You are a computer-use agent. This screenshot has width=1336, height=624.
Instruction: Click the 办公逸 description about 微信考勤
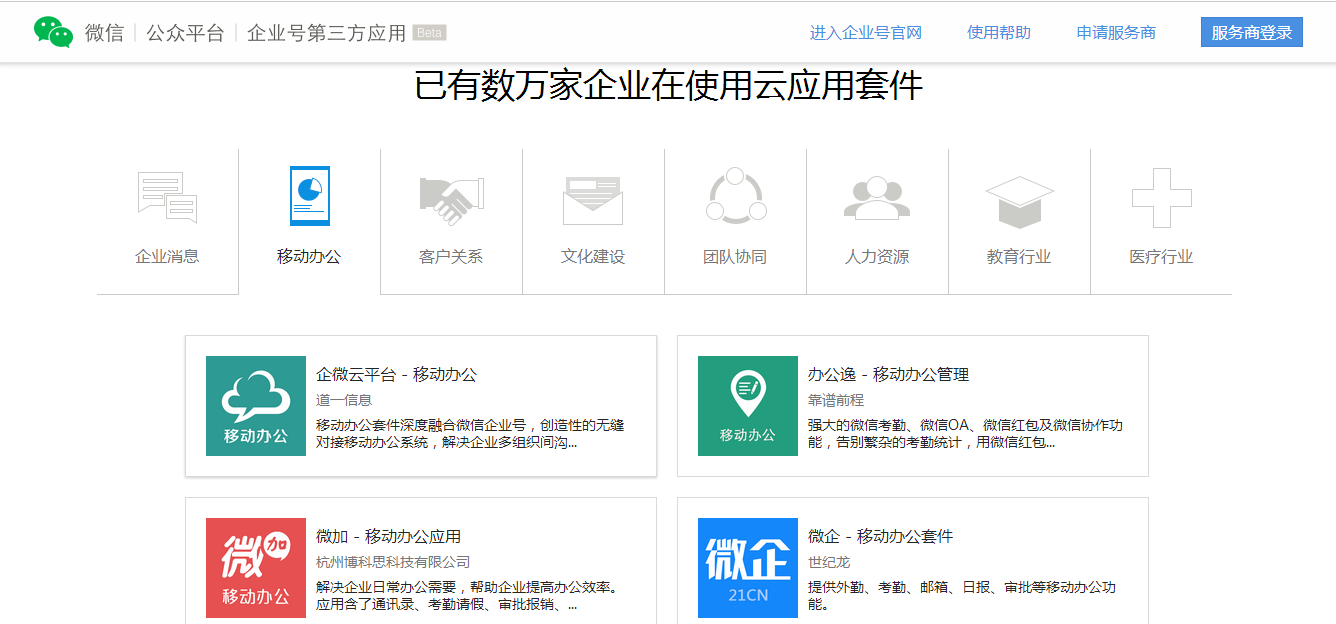click(965, 433)
